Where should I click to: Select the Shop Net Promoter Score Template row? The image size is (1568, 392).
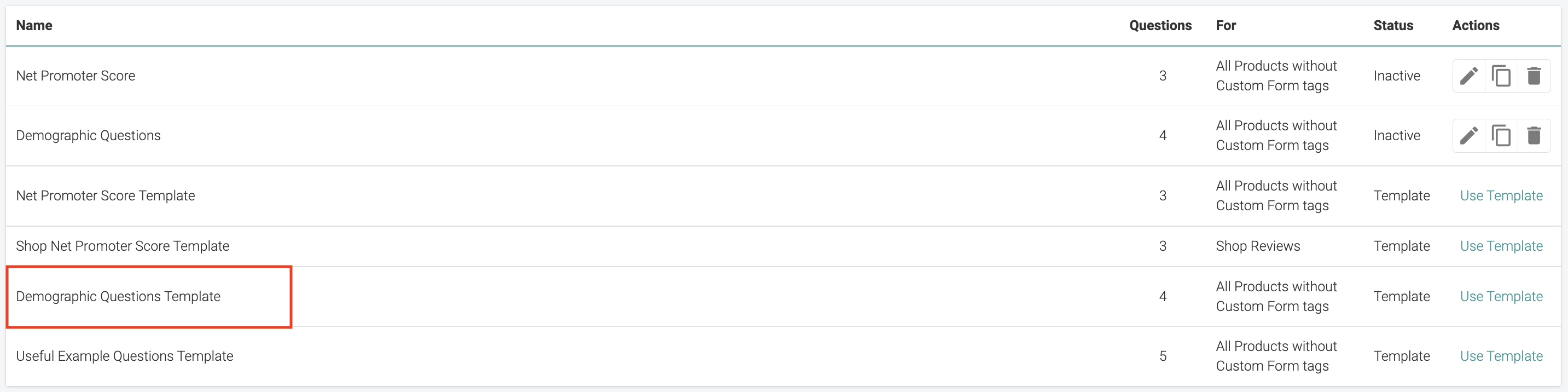coord(123,246)
